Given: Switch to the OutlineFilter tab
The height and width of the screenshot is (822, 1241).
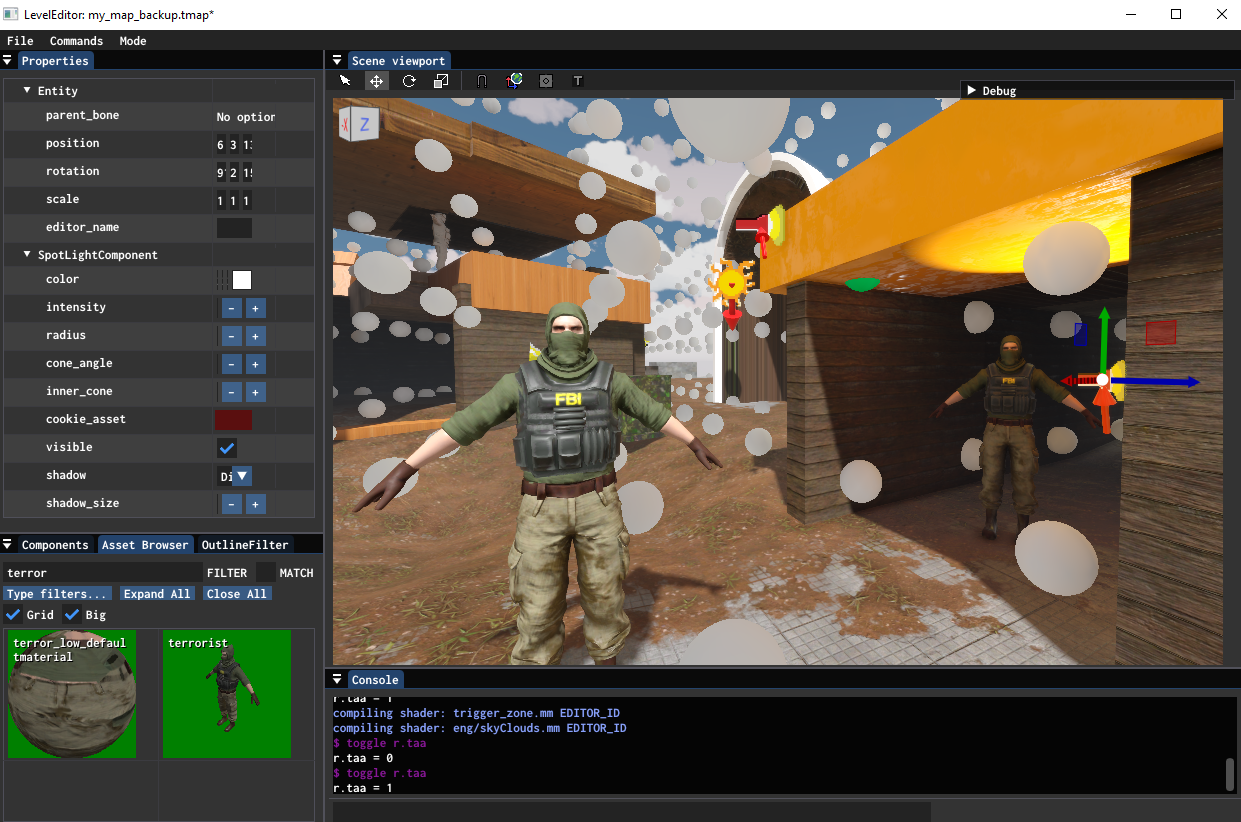Looking at the screenshot, I should click(245, 545).
